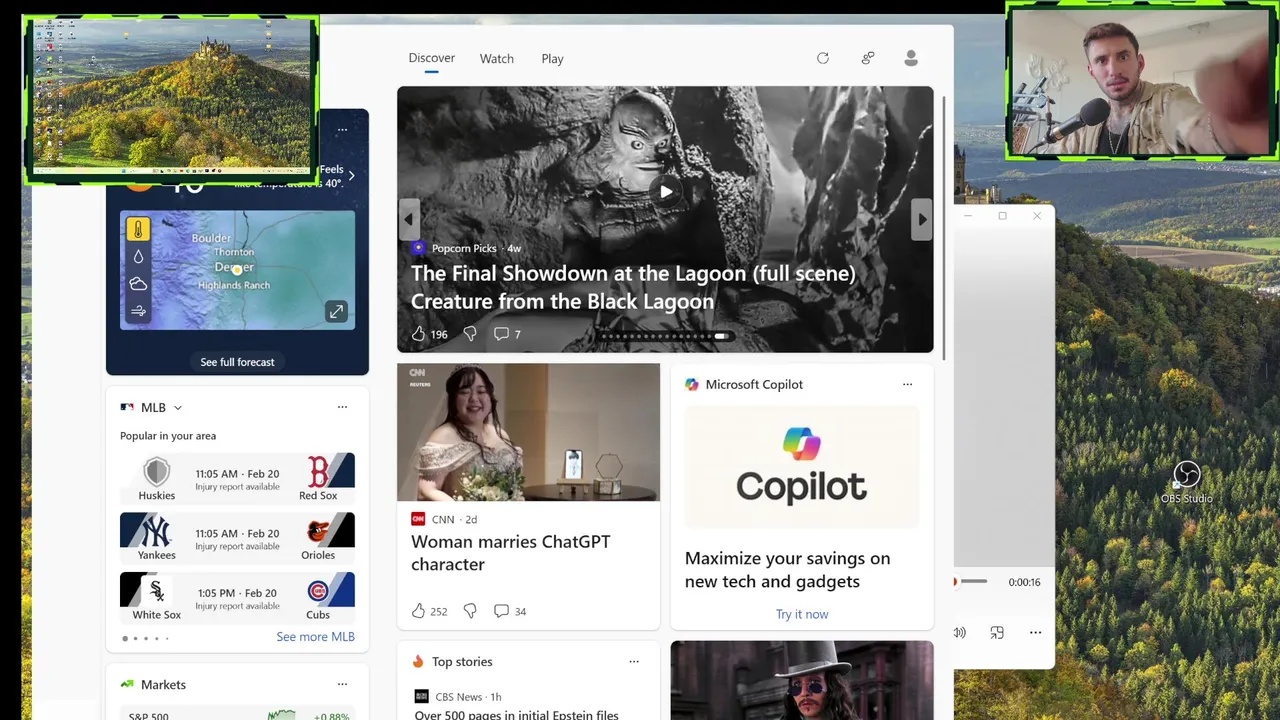
Task: Open the Play tab
Action: 552,59
